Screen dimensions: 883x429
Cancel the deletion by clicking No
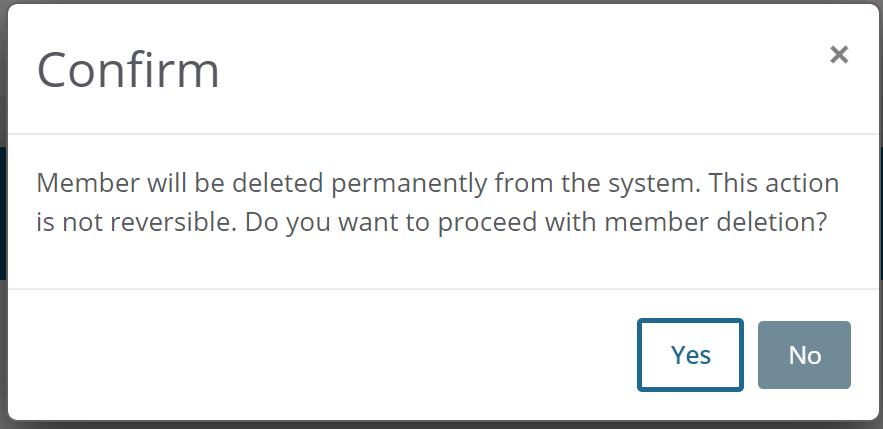[804, 355]
